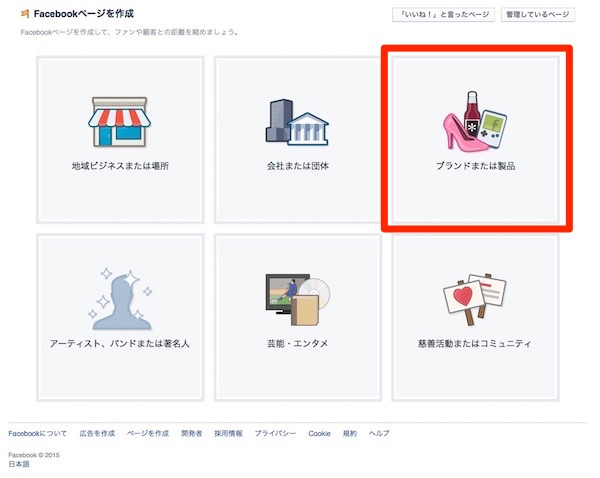Open the 広告を作成 footer link
Viewport: 600px width, 478px height.
pyautogui.click(x=97, y=433)
